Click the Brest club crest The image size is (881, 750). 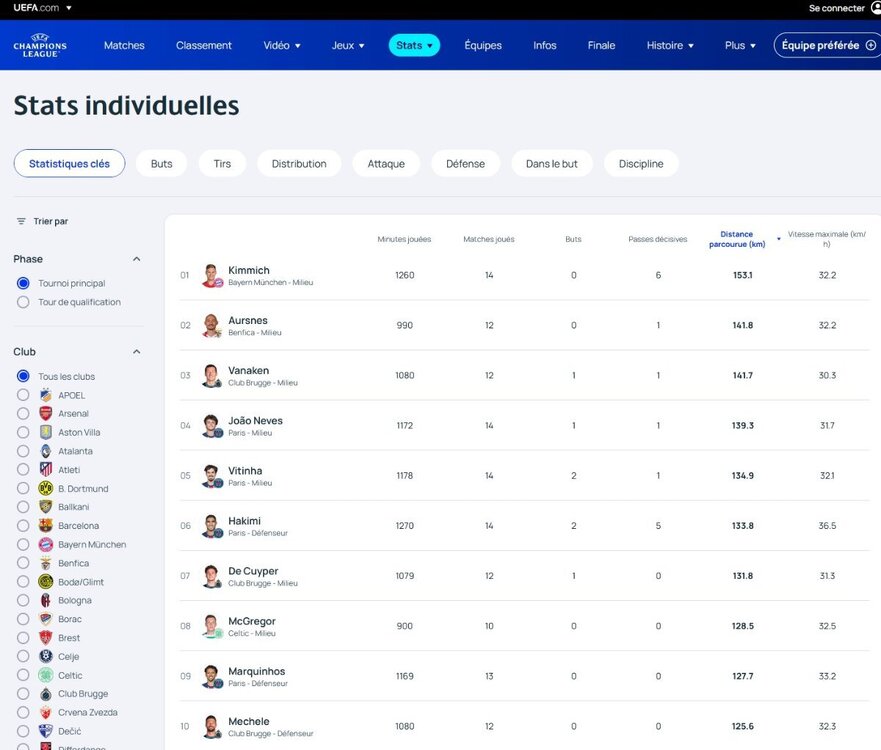tap(46, 638)
